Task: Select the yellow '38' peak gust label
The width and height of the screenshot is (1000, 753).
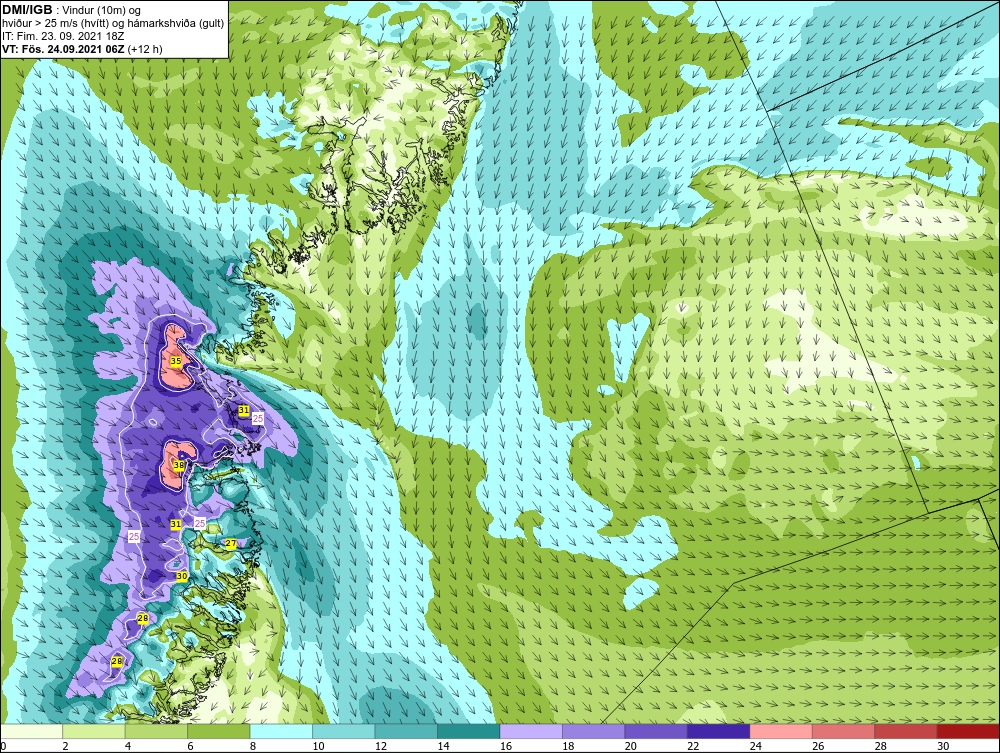Action: (179, 466)
